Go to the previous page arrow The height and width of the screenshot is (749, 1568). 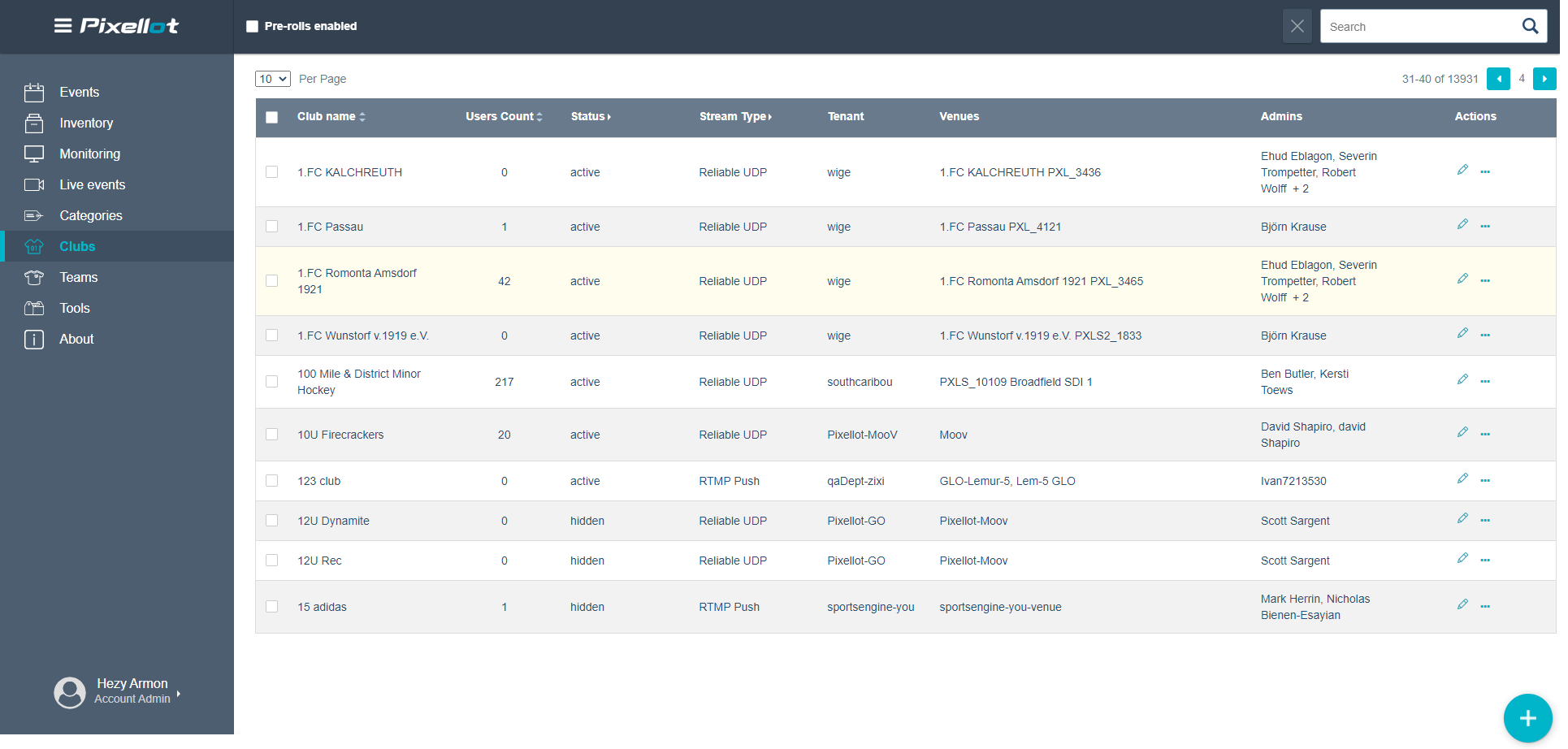pyautogui.click(x=1498, y=79)
